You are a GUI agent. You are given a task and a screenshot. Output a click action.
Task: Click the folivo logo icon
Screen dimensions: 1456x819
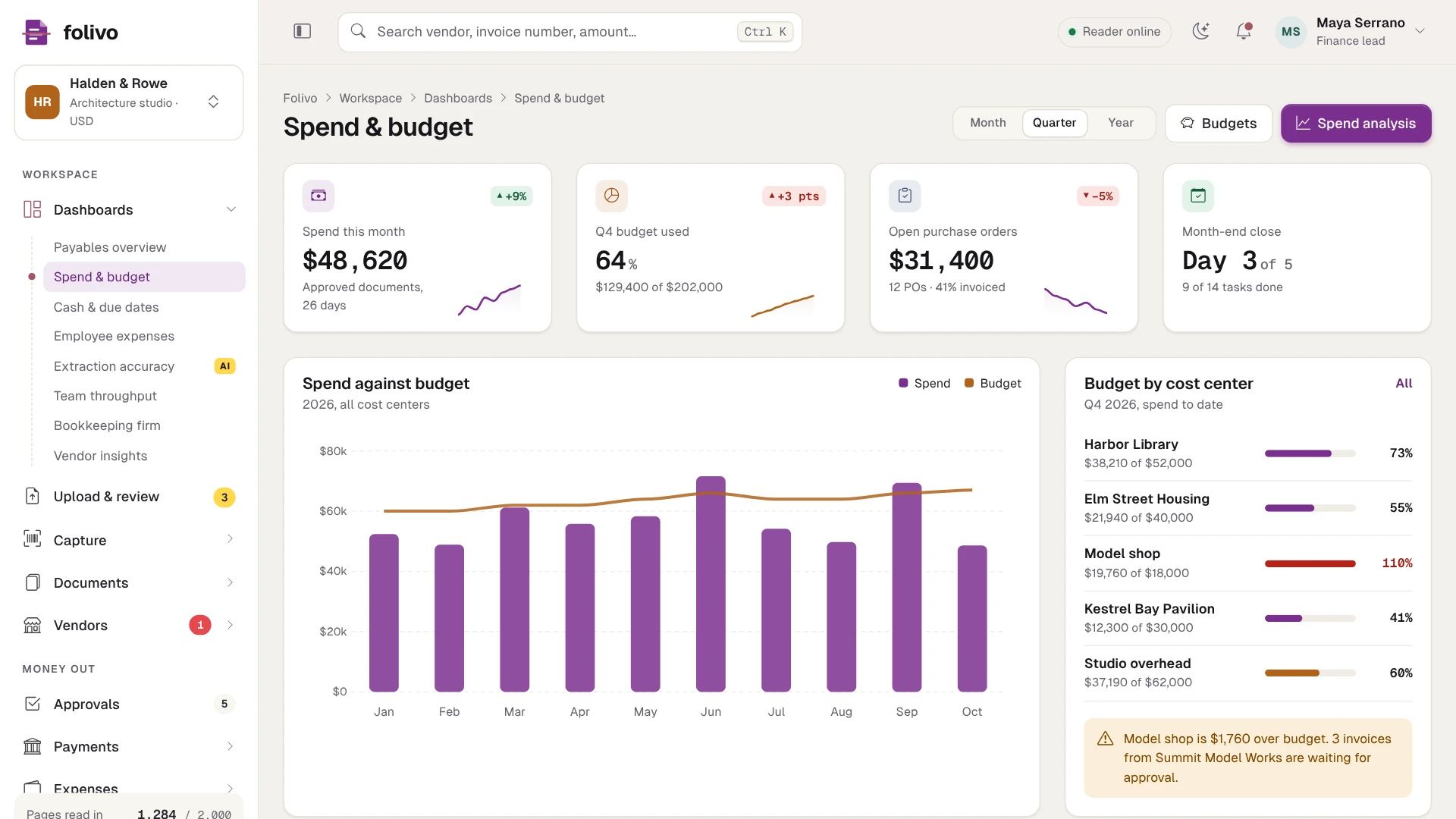click(x=36, y=32)
